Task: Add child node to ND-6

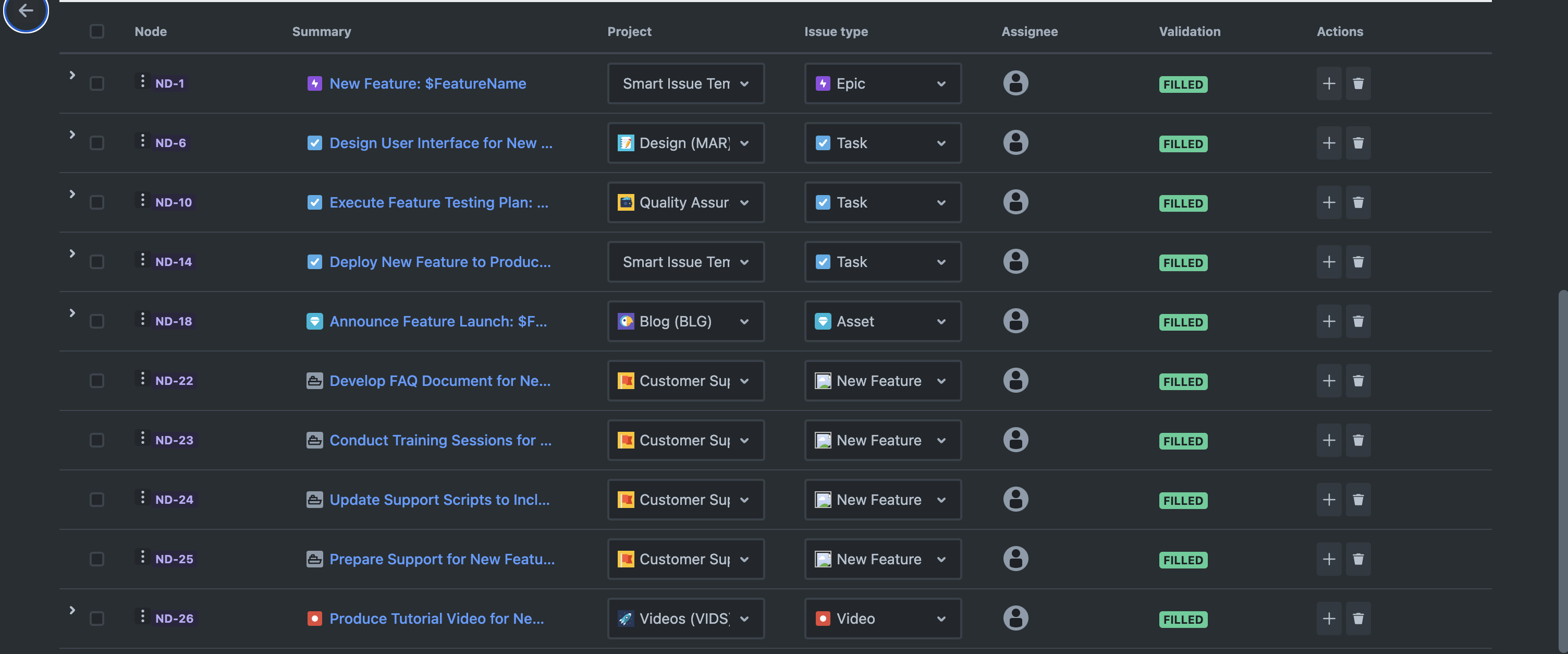Action: 1329,143
